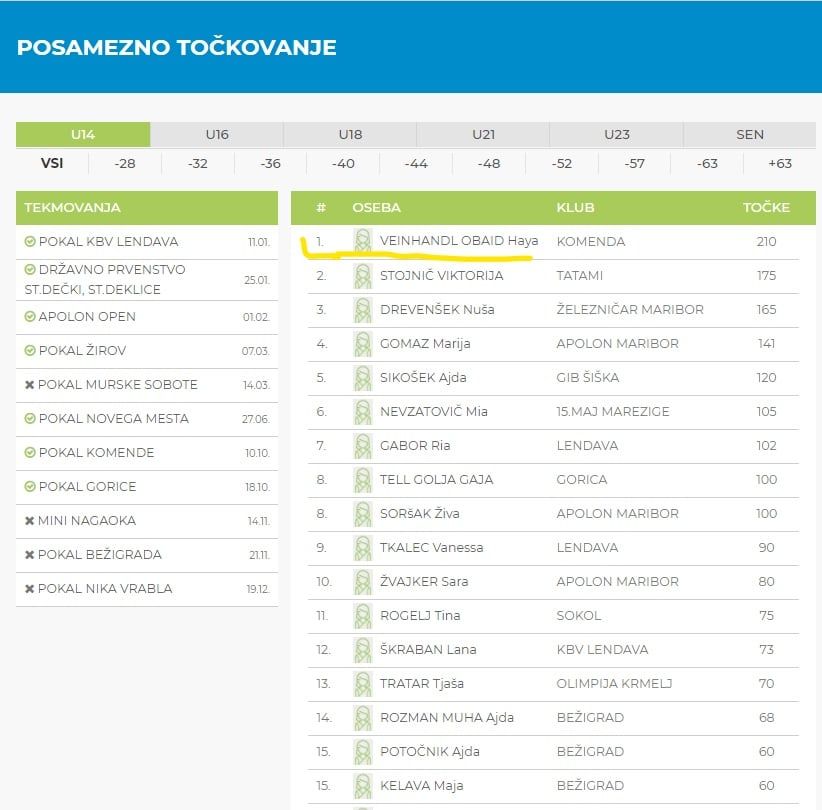
Task: Click avatar icon next to SIKOŠEK Ajda
Action: [362, 377]
